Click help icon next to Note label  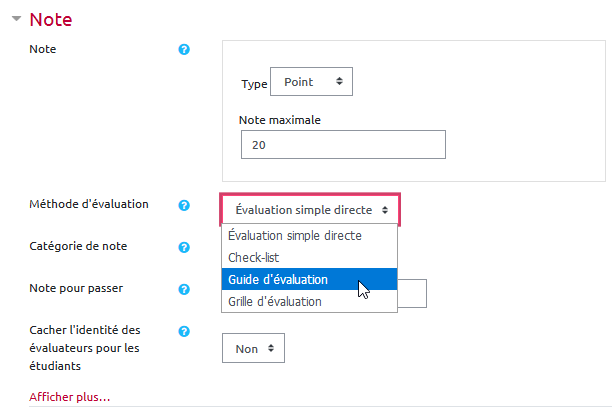pyautogui.click(x=184, y=49)
